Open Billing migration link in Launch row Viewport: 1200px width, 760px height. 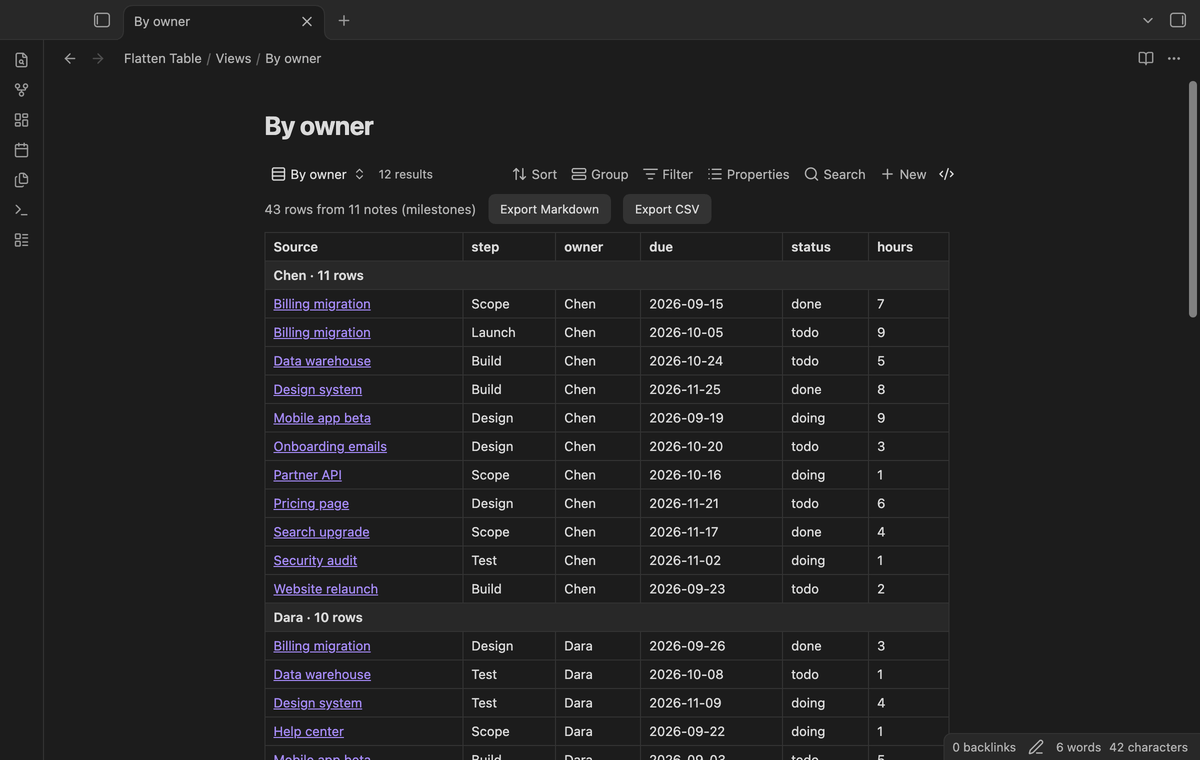(322, 332)
